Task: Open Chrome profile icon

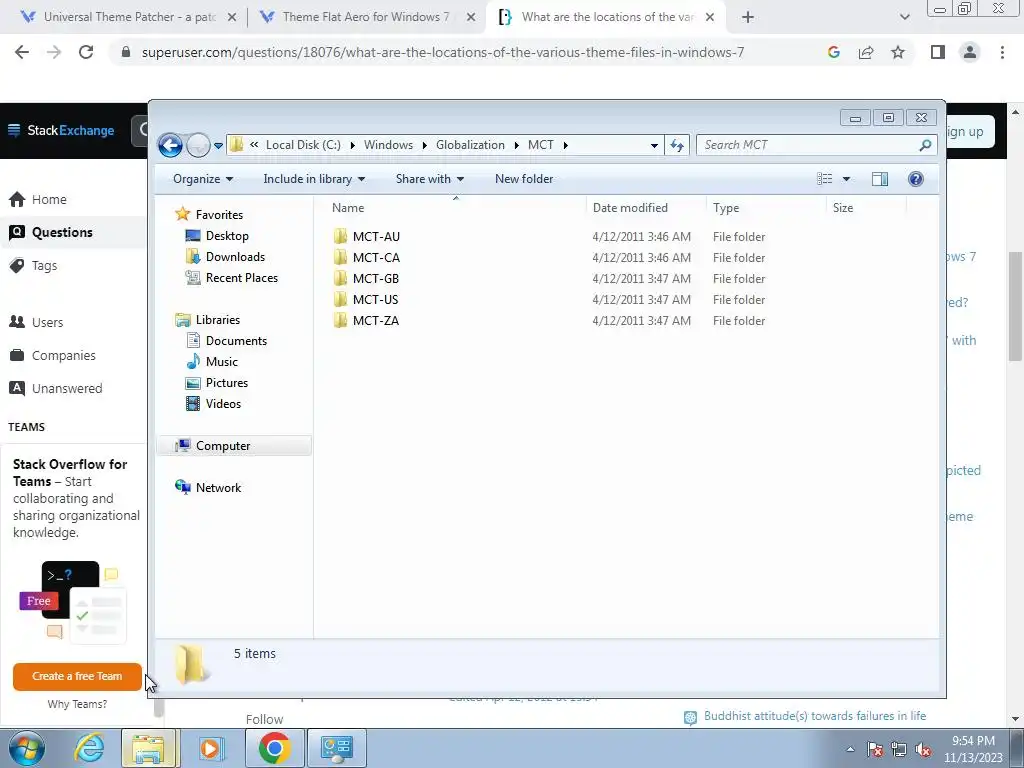Action: tap(970, 52)
